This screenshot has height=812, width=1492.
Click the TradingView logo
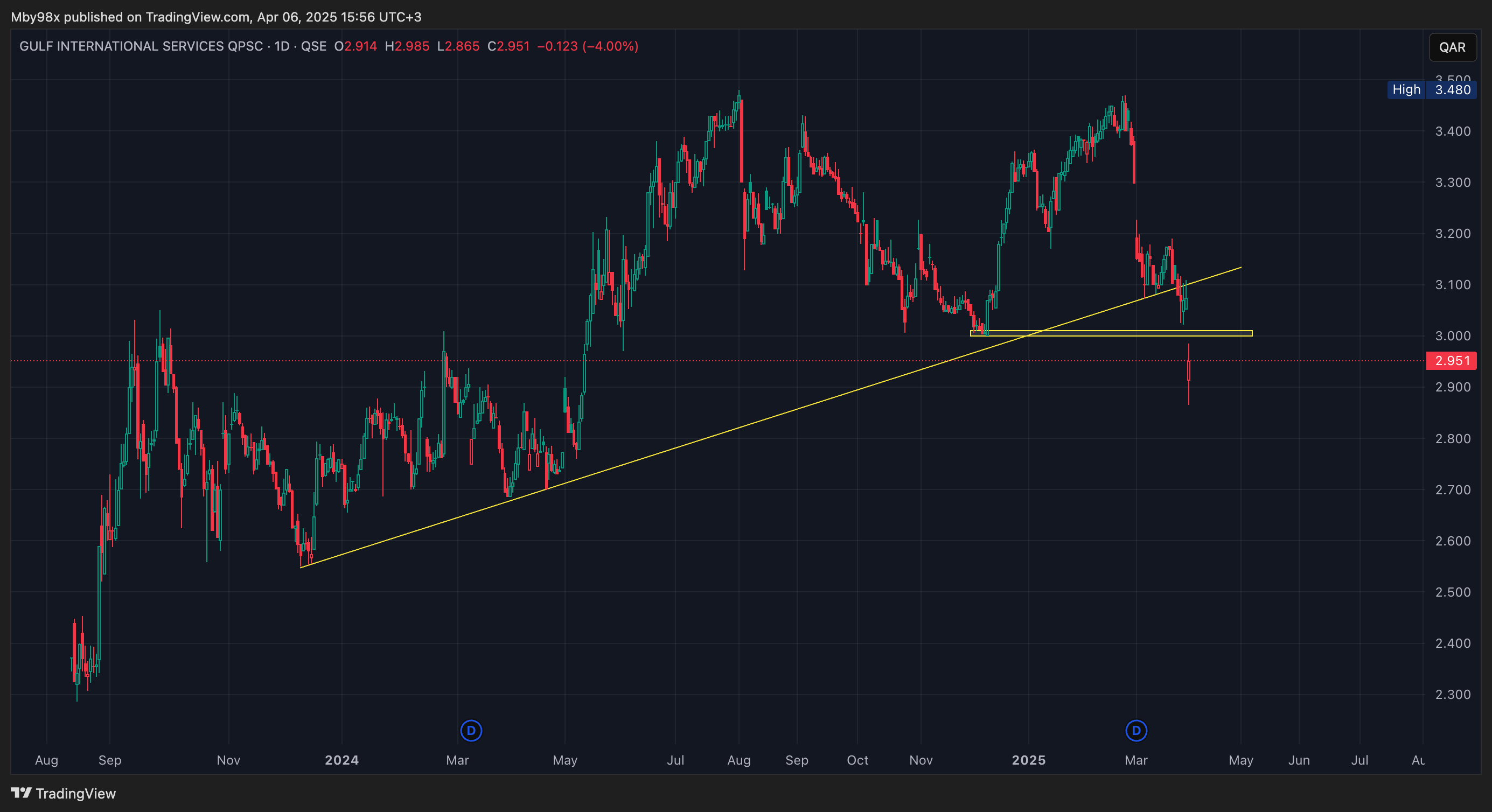[x=63, y=793]
